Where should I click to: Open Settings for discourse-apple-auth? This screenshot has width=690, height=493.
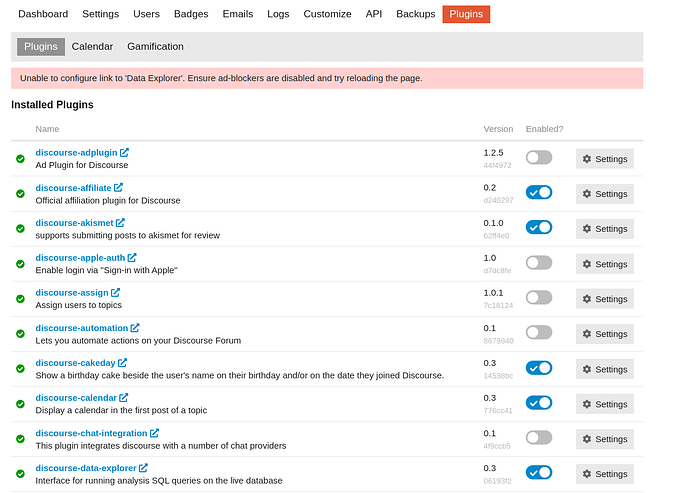point(605,264)
